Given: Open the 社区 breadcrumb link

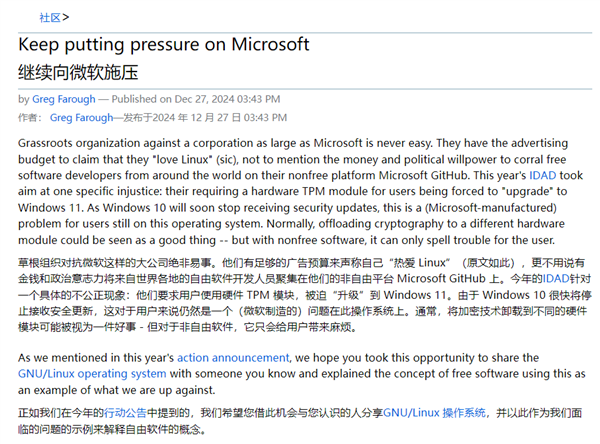Looking at the screenshot, I should (x=48, y=17).
